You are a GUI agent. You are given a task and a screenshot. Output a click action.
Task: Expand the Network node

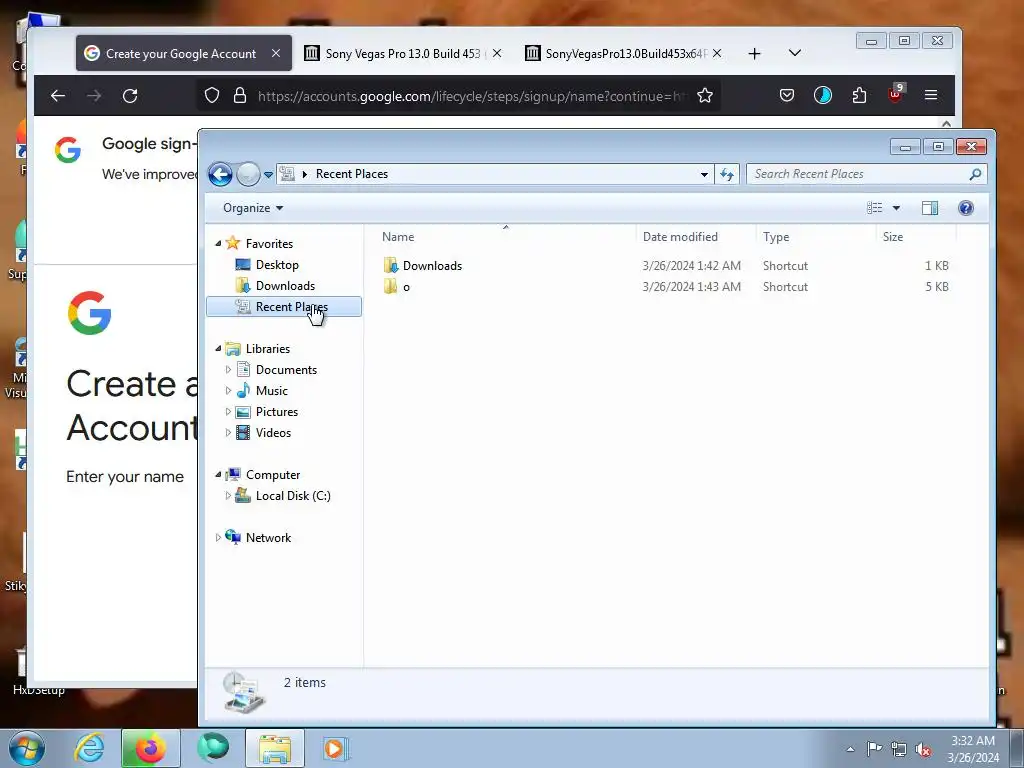(218, 537)
